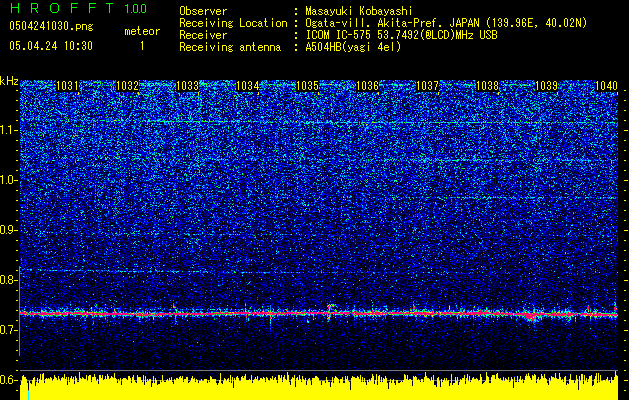Click the Ogata-vill. Akita-Pref. JAPAN location text
The width and height of the screenshot is (629, 400).
tap(446, 23)
